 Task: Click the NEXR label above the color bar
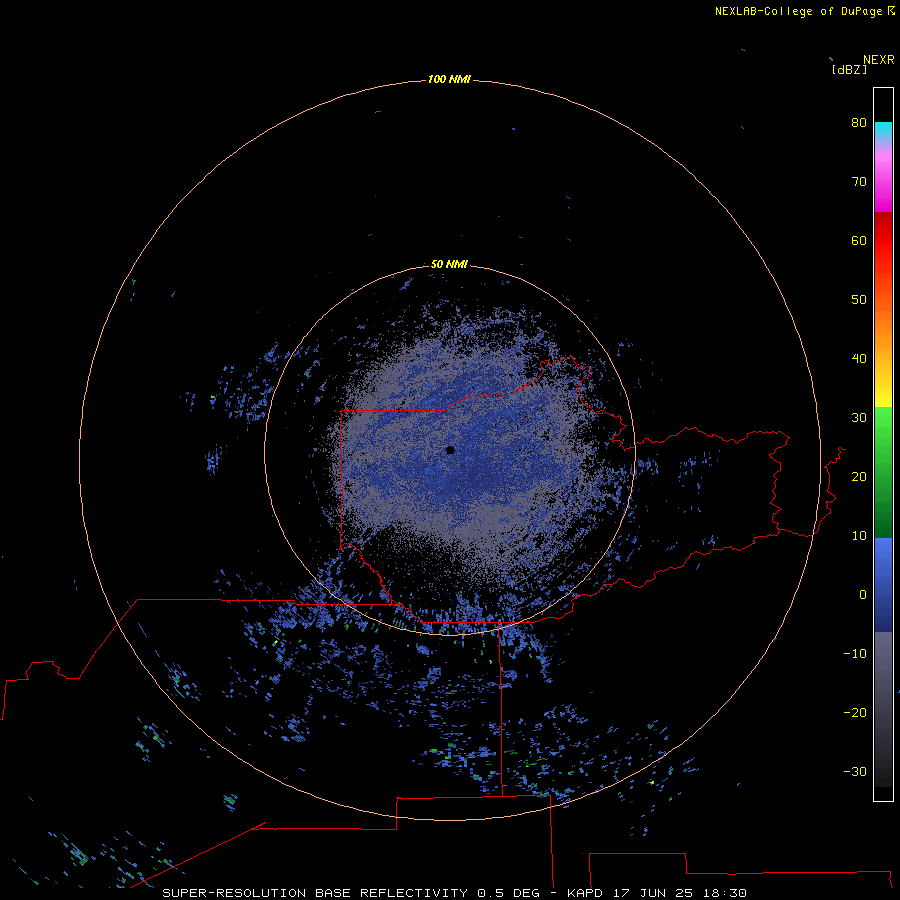point(878,60)
